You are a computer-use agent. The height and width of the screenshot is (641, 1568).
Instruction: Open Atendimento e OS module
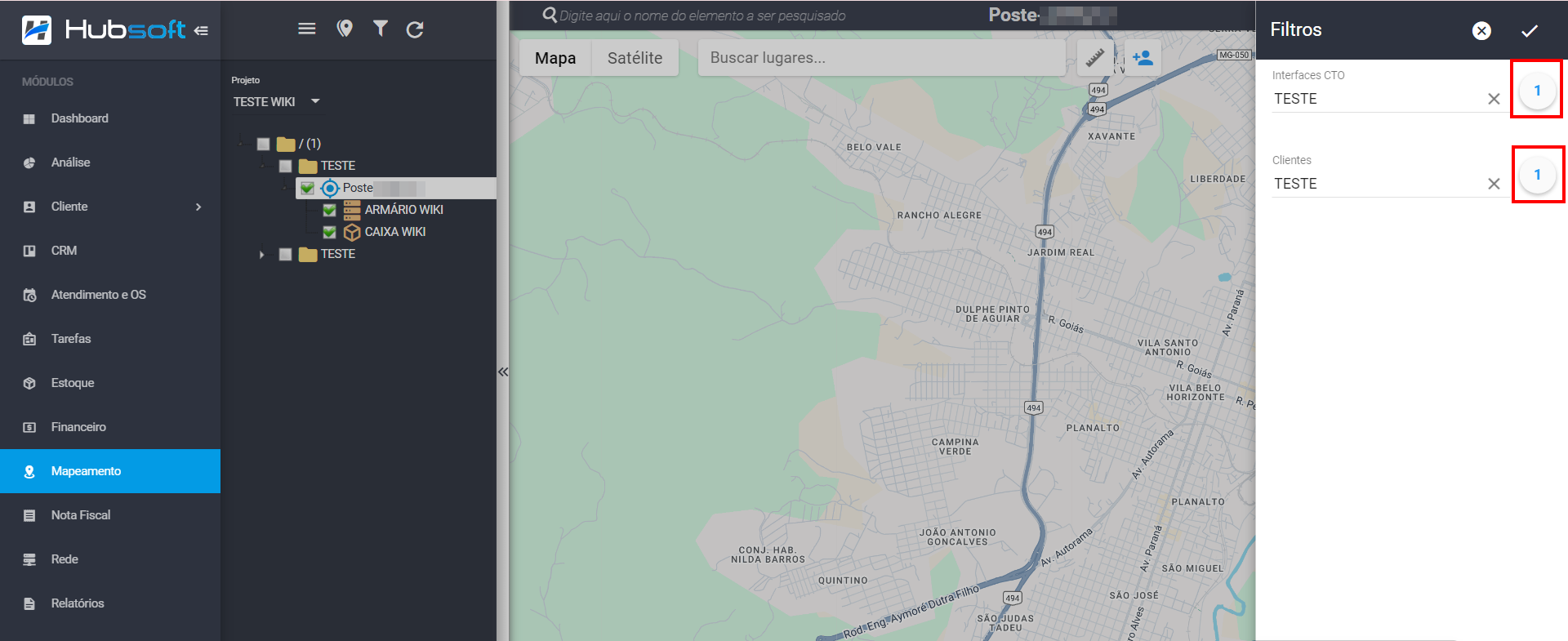(x=110, y=295)
